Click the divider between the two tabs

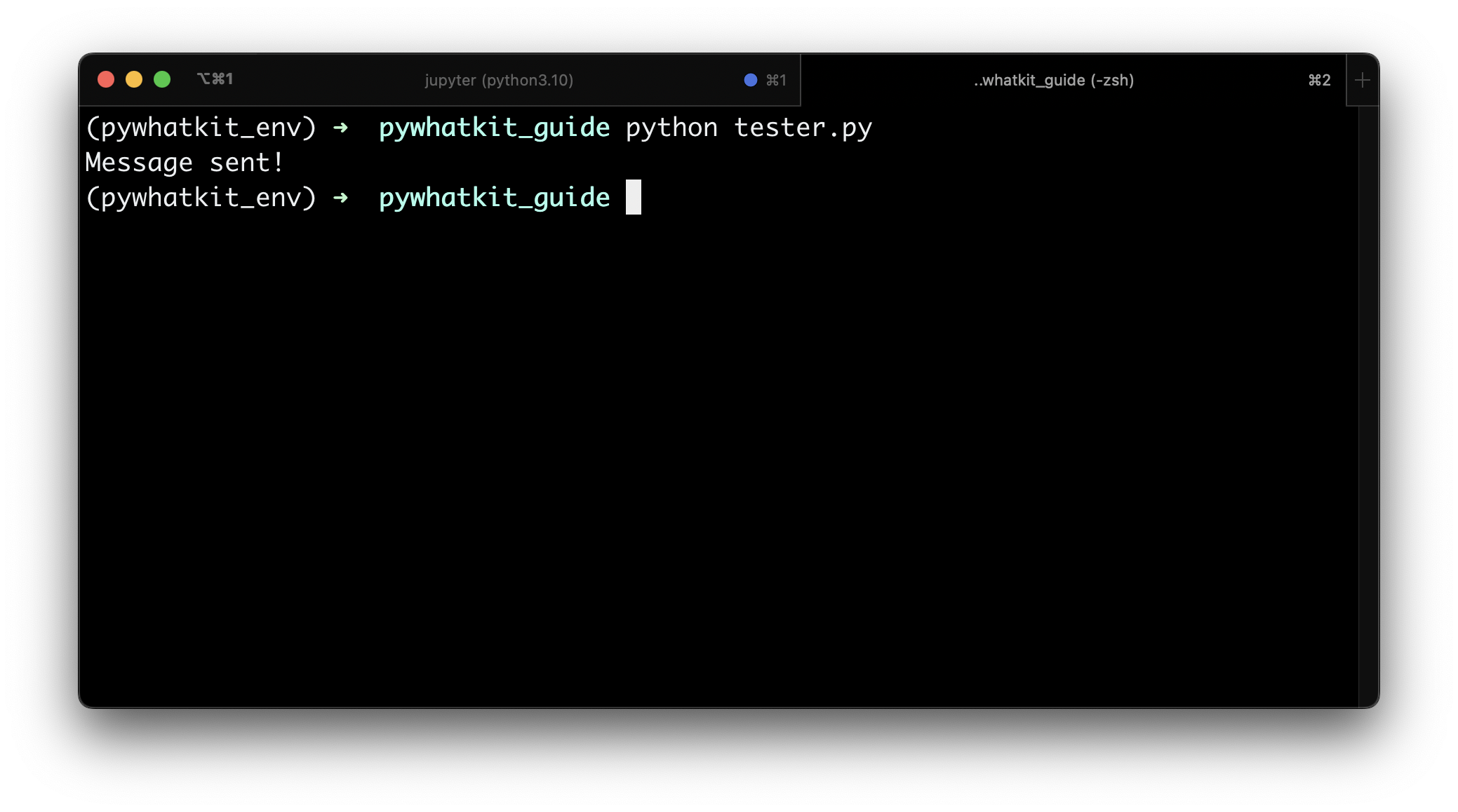click(x=800, y=79)
